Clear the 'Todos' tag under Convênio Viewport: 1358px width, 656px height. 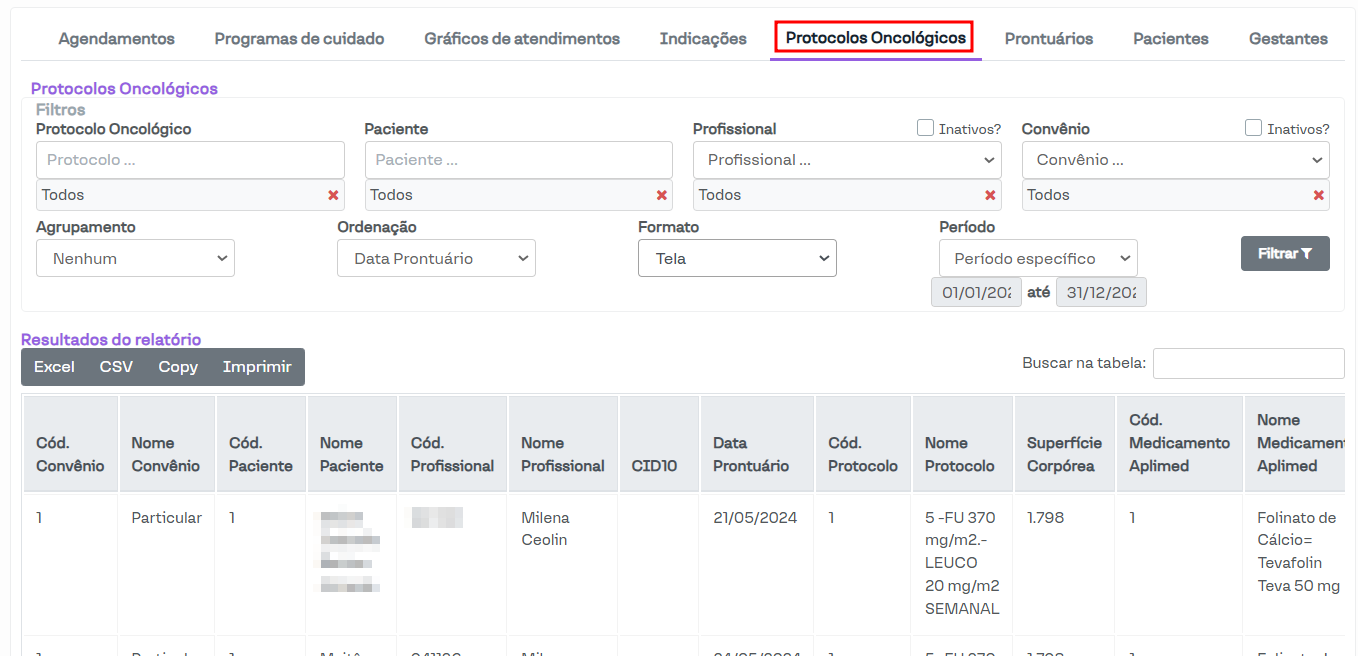coord(1318,195)
